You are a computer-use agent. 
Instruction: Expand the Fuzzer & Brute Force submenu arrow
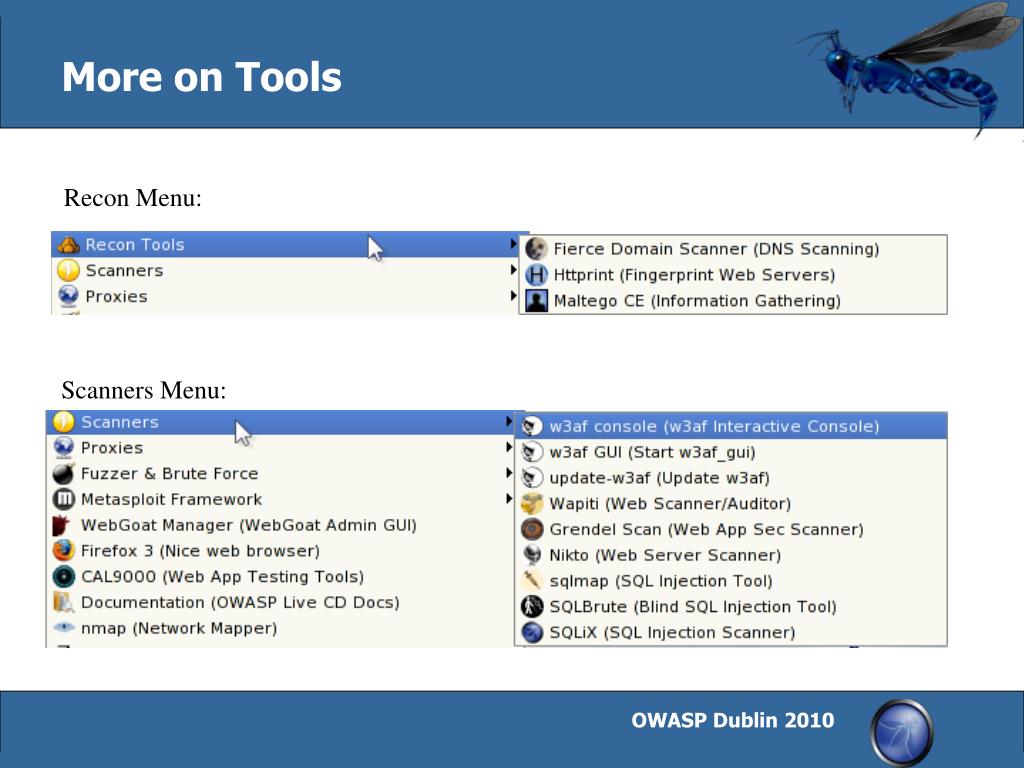click(509, 473)
